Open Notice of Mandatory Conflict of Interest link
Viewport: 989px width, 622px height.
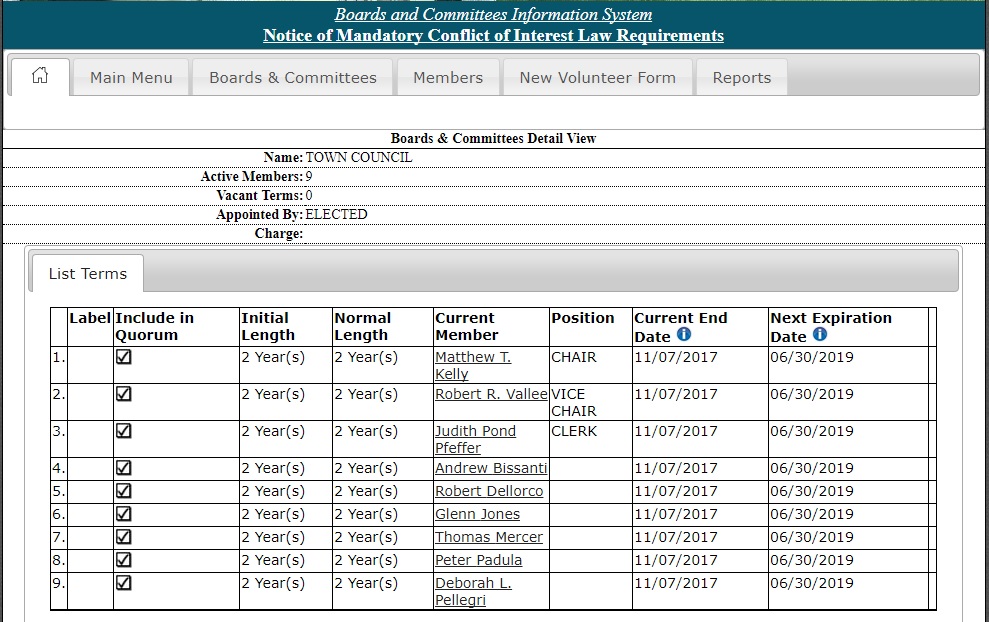click(x=493, y=35)
